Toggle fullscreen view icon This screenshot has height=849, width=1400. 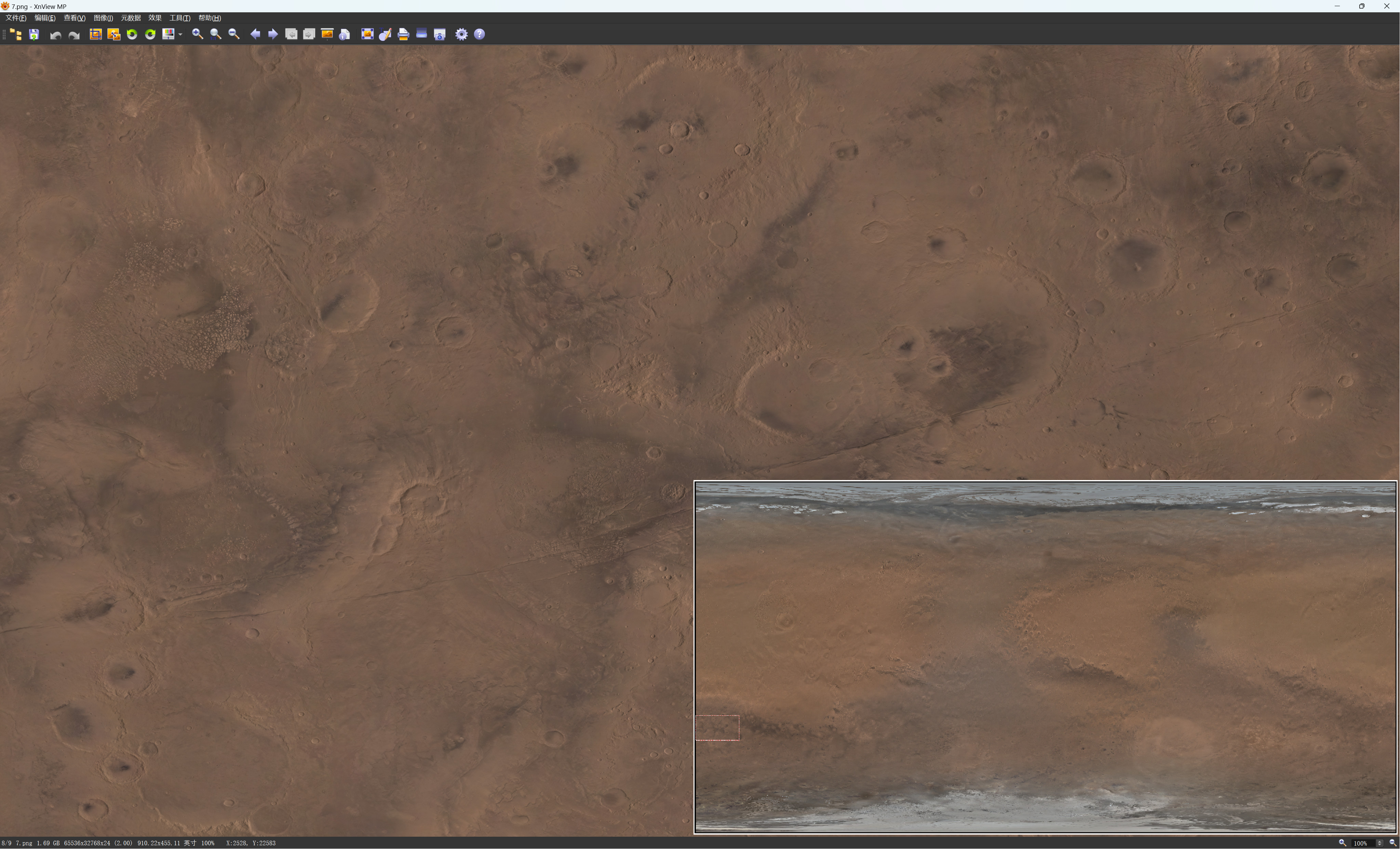(x=367, y=35)
